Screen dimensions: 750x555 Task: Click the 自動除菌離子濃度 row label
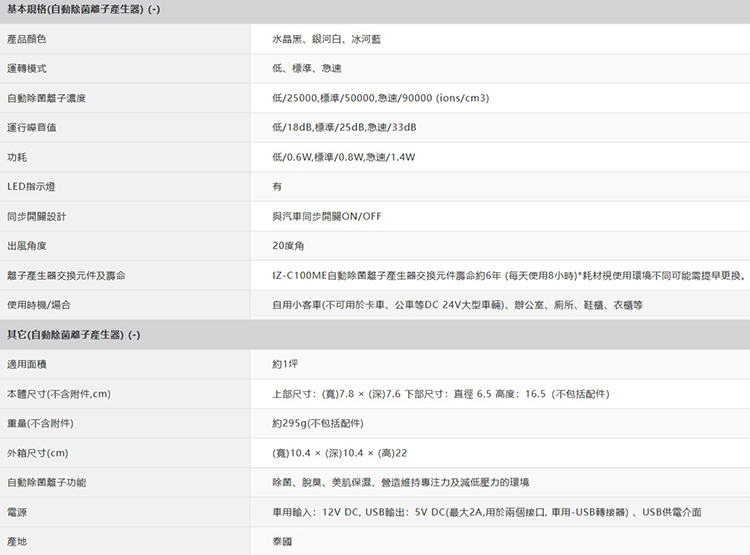(x=46, y=98)
